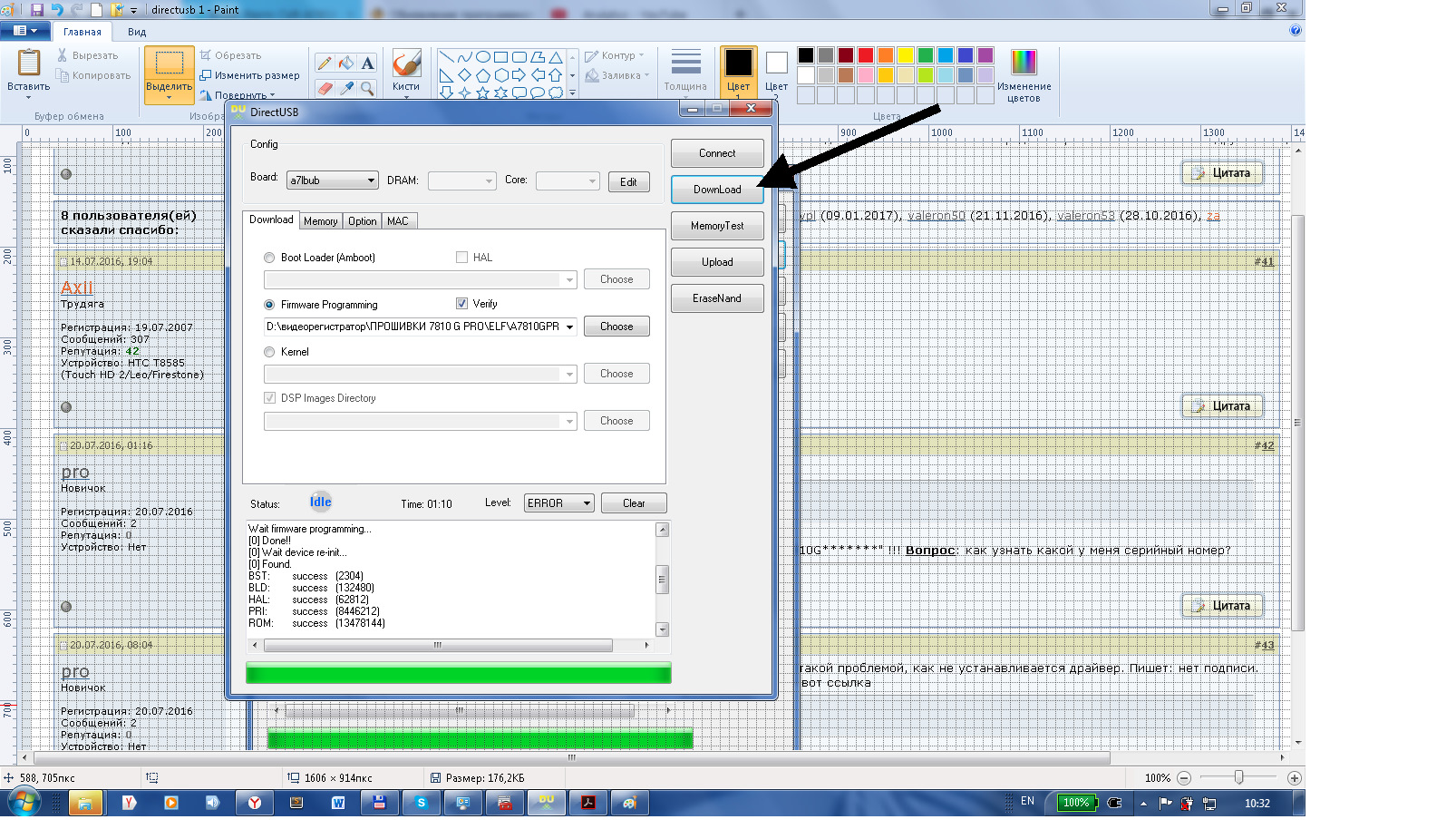Expand the firmware file path dropdown
The width and height of the screenshot is (1456, 829).
(x=570, y=327)
